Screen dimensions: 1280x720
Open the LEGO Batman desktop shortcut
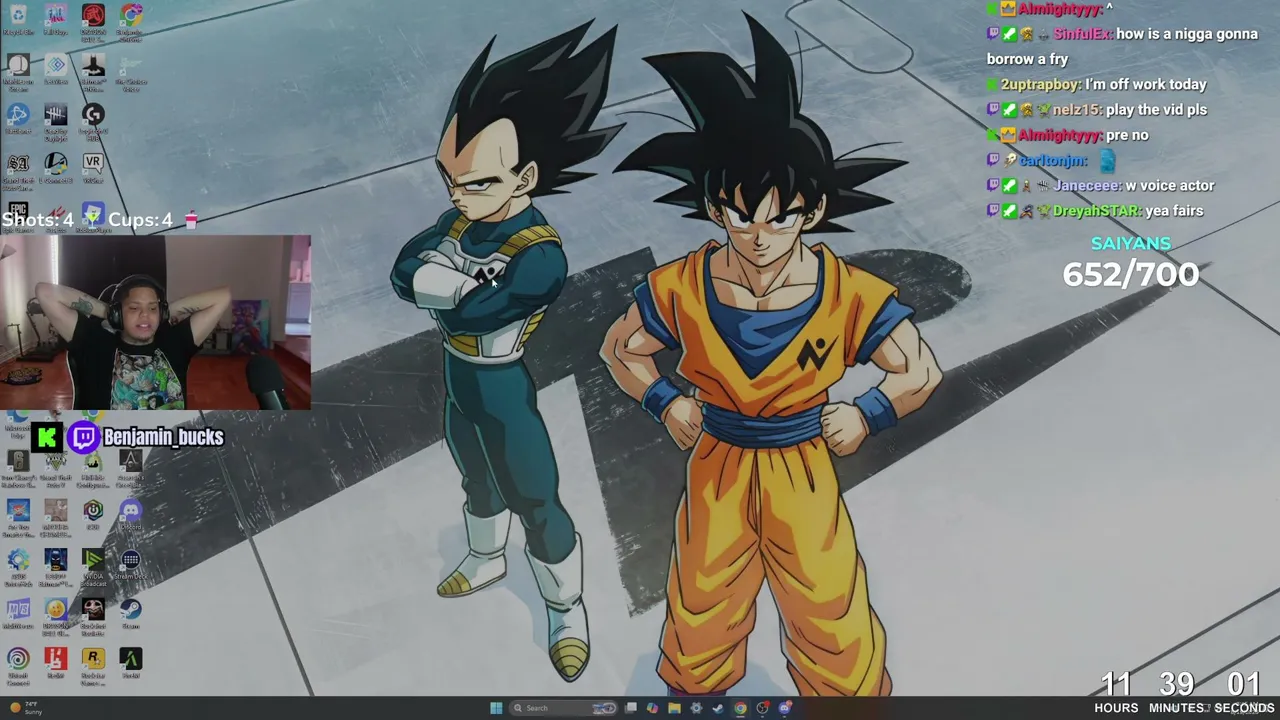point(56,565)
